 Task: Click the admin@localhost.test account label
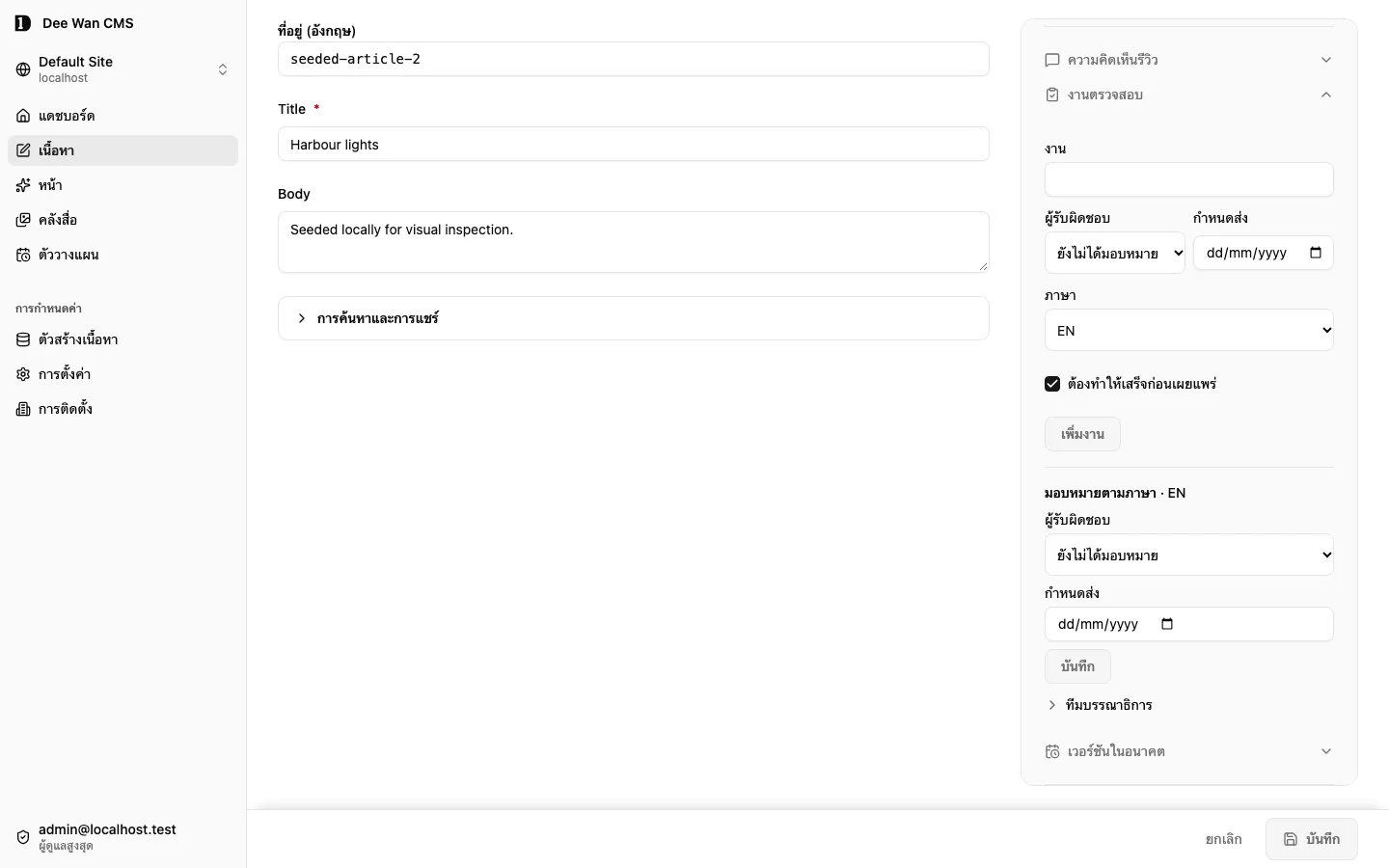pyautogui.click(x=107, y=829)
